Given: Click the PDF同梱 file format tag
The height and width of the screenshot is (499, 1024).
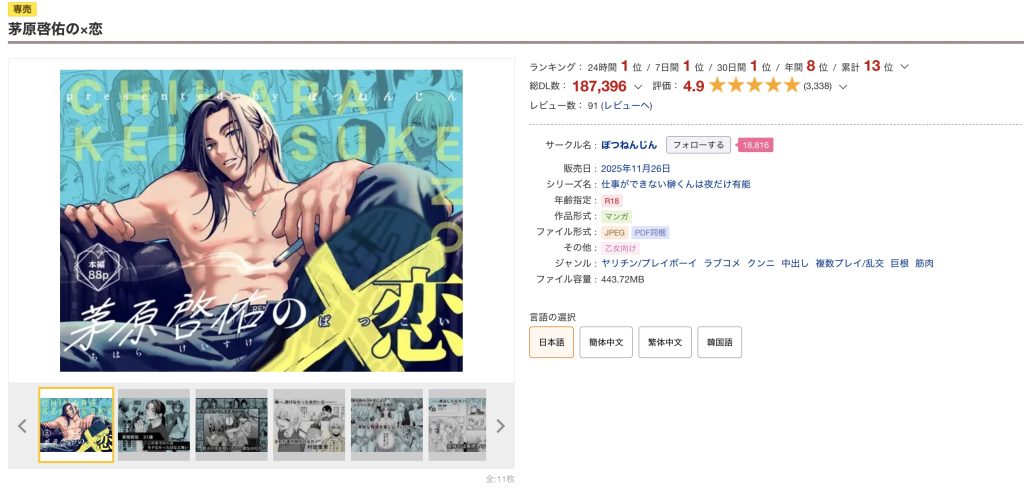Looking at the screenshot, I should tap(650, 232).
